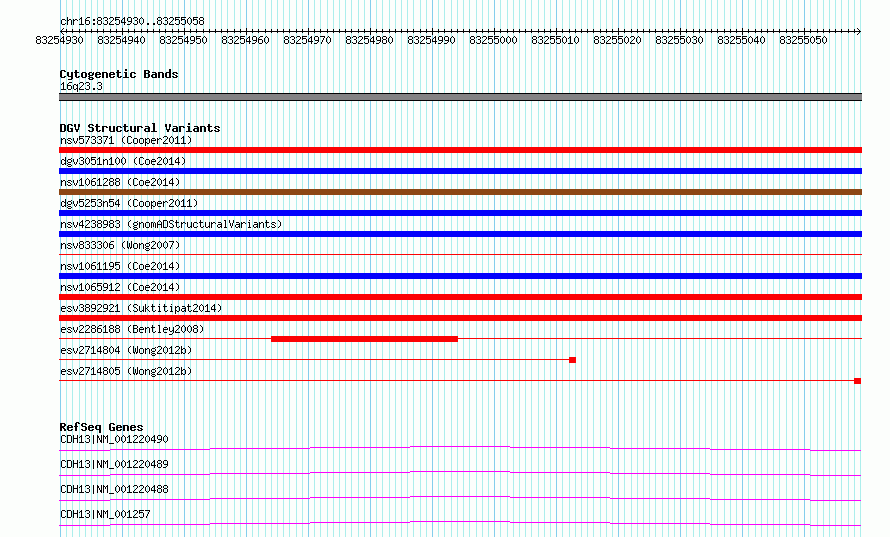Open variant dgv5253n54 (Cooper2011) label

coord(129,203)
